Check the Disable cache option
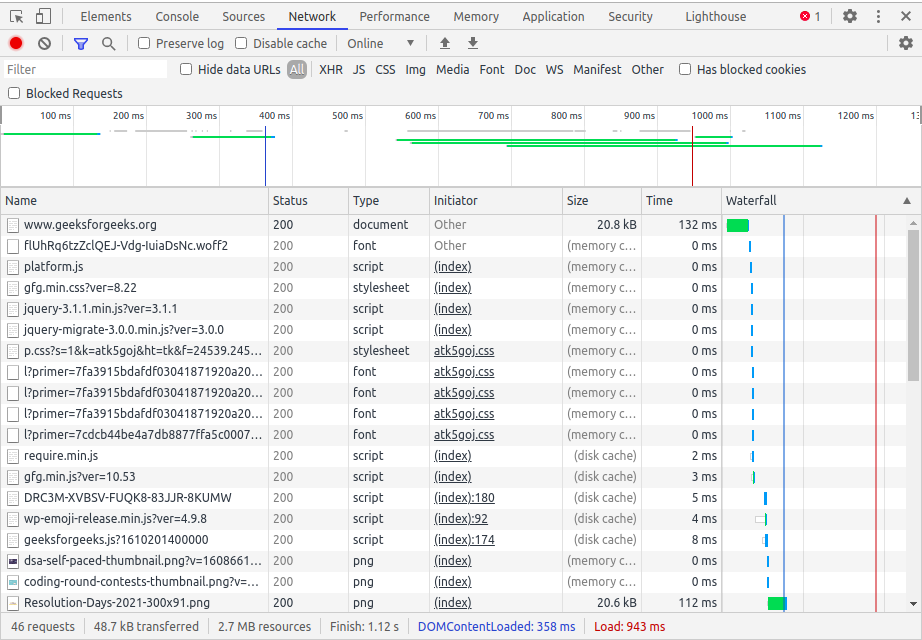922x640 pixels. (x=241, y=43)
